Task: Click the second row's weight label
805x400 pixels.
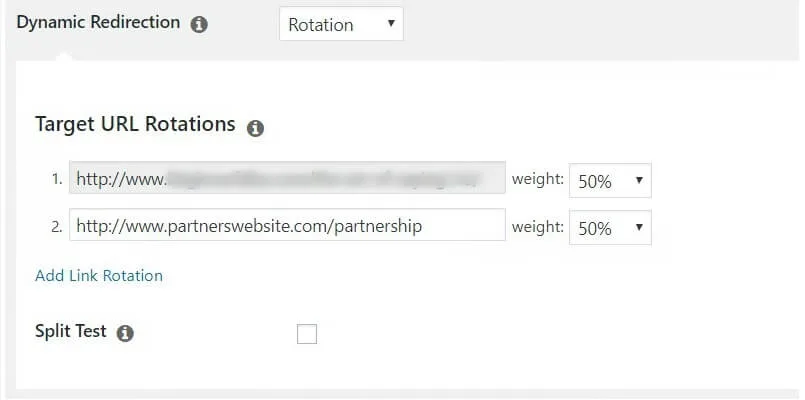Action: coord(538,227)
